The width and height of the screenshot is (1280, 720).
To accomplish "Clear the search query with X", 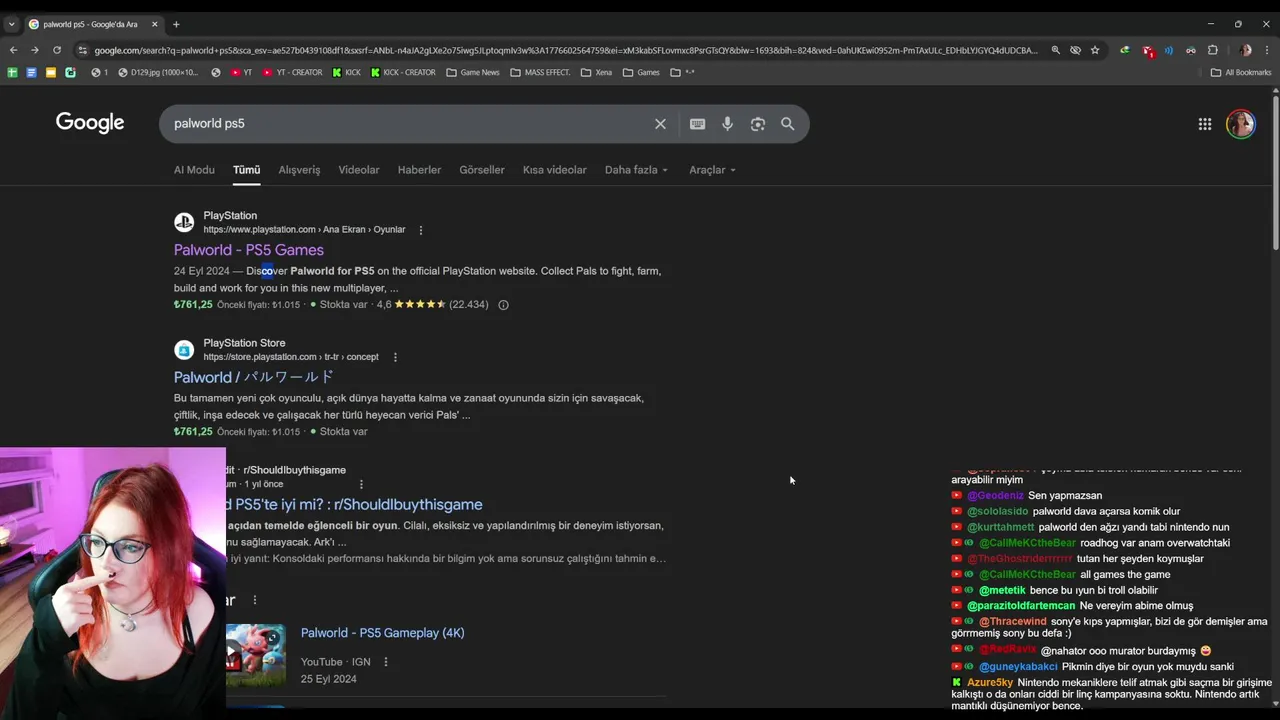I will tap(660, 124).
